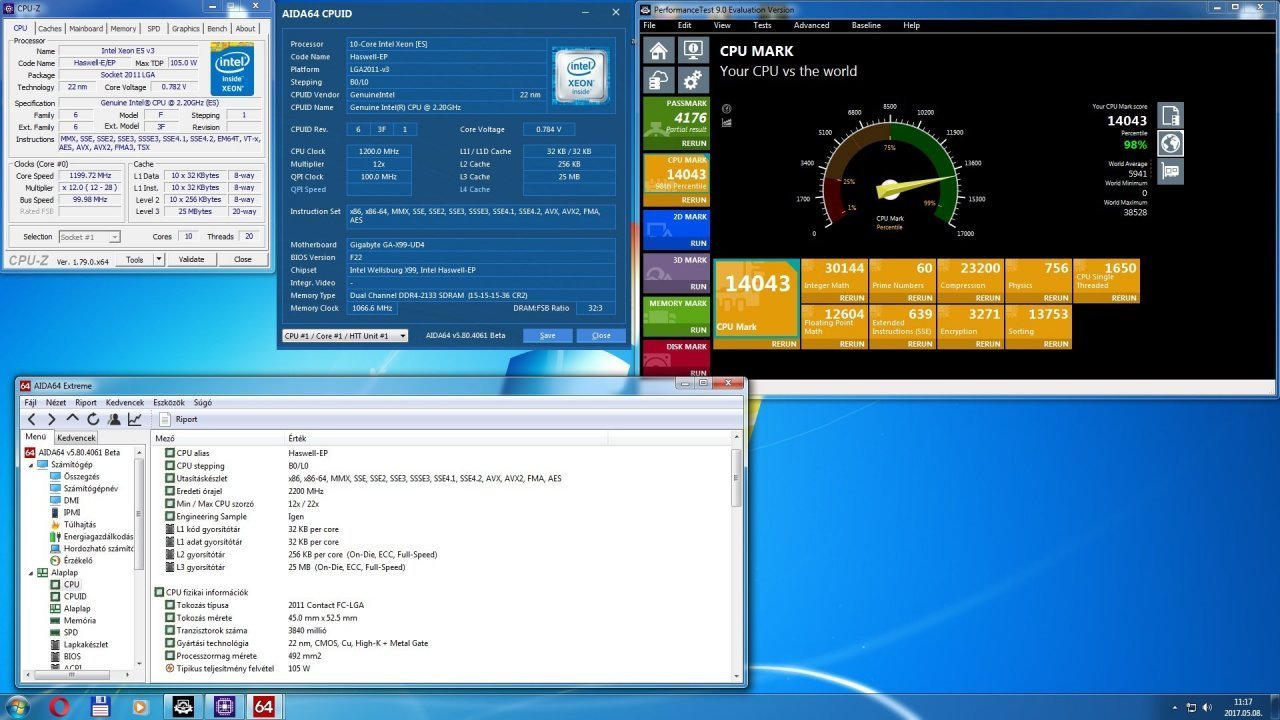Click the globe world comparison icon
1280x720 pixels.
(1170, 143)
